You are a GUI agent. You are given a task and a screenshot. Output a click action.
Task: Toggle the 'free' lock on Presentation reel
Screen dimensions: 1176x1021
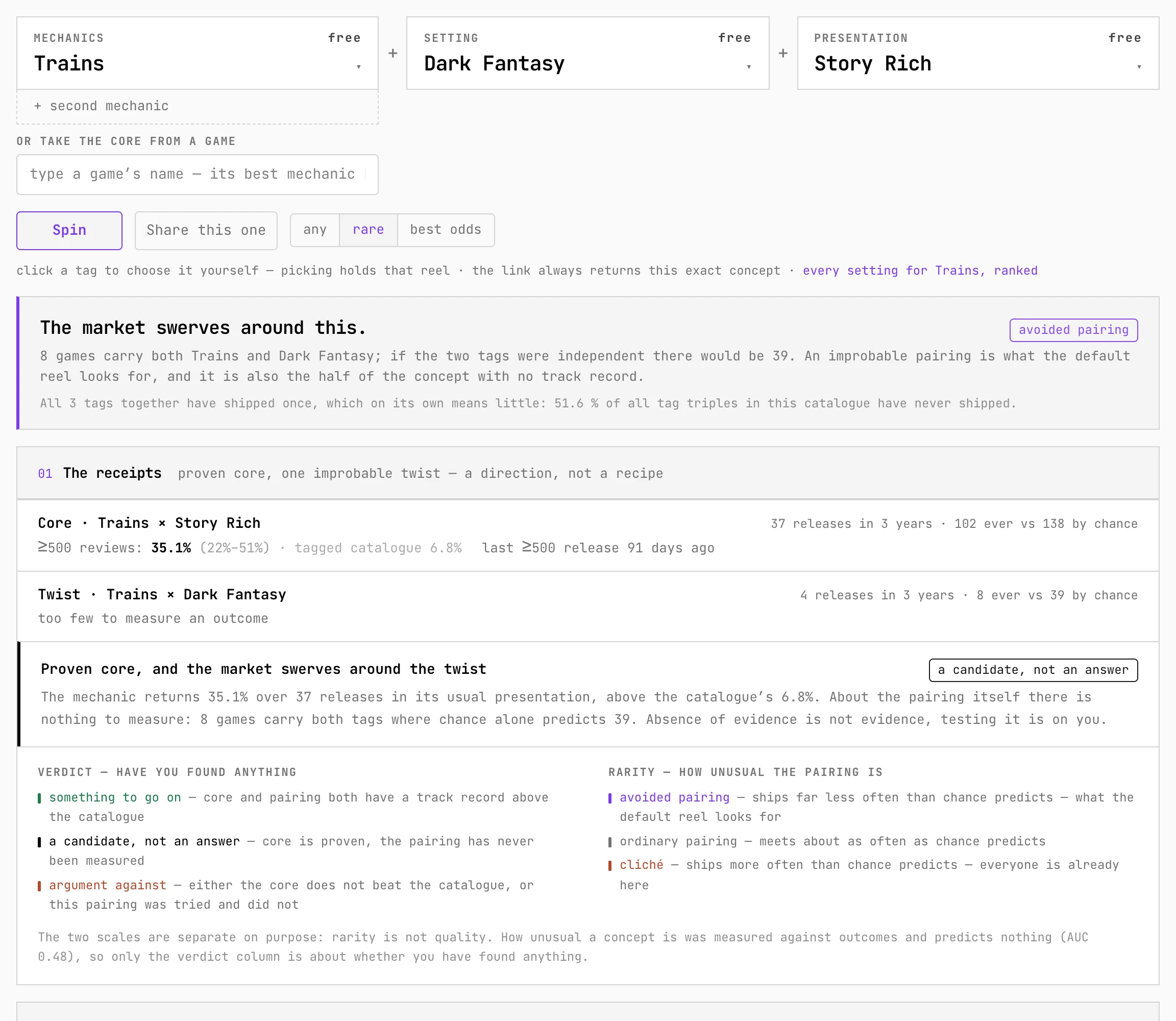coord(1125,38)
